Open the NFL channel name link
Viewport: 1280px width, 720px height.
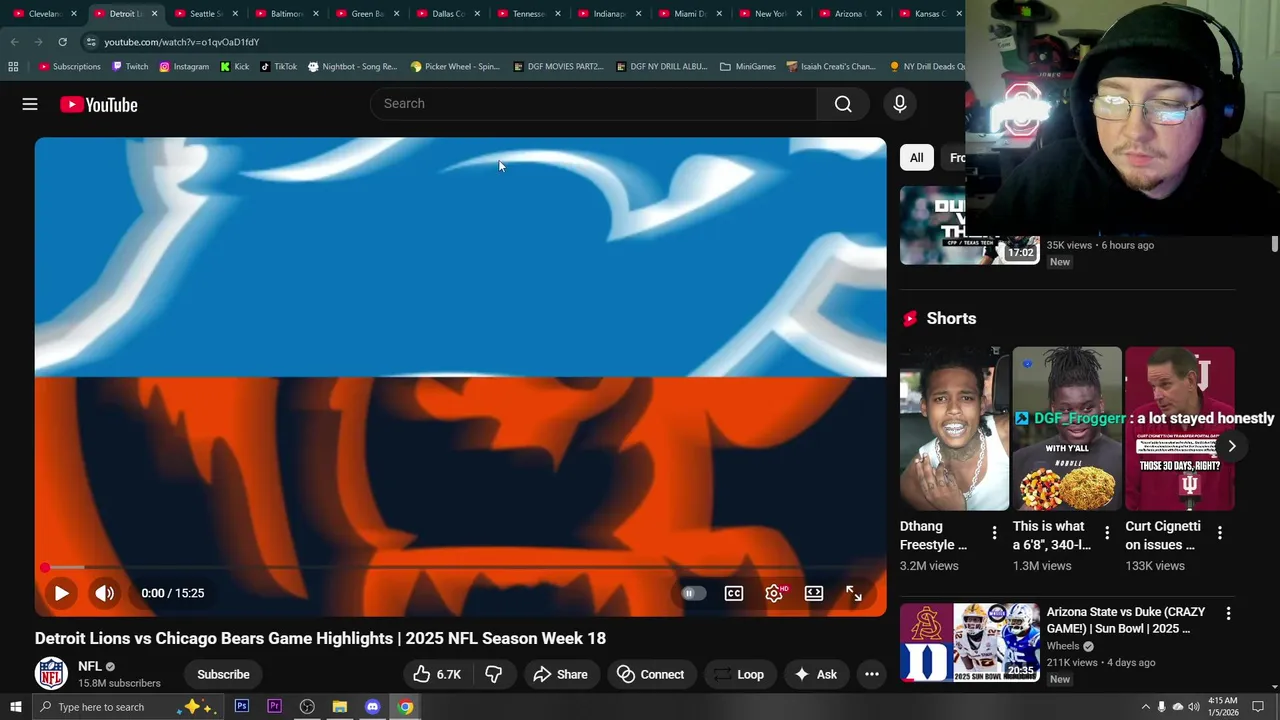(90, 666)
